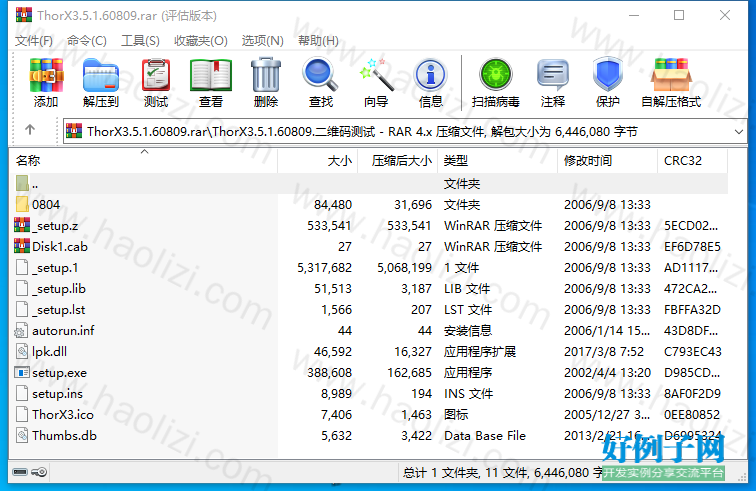The width and height of the screenshot is (756, 491).
Task: Click the status bar key password icon
Action: (40, 472)
